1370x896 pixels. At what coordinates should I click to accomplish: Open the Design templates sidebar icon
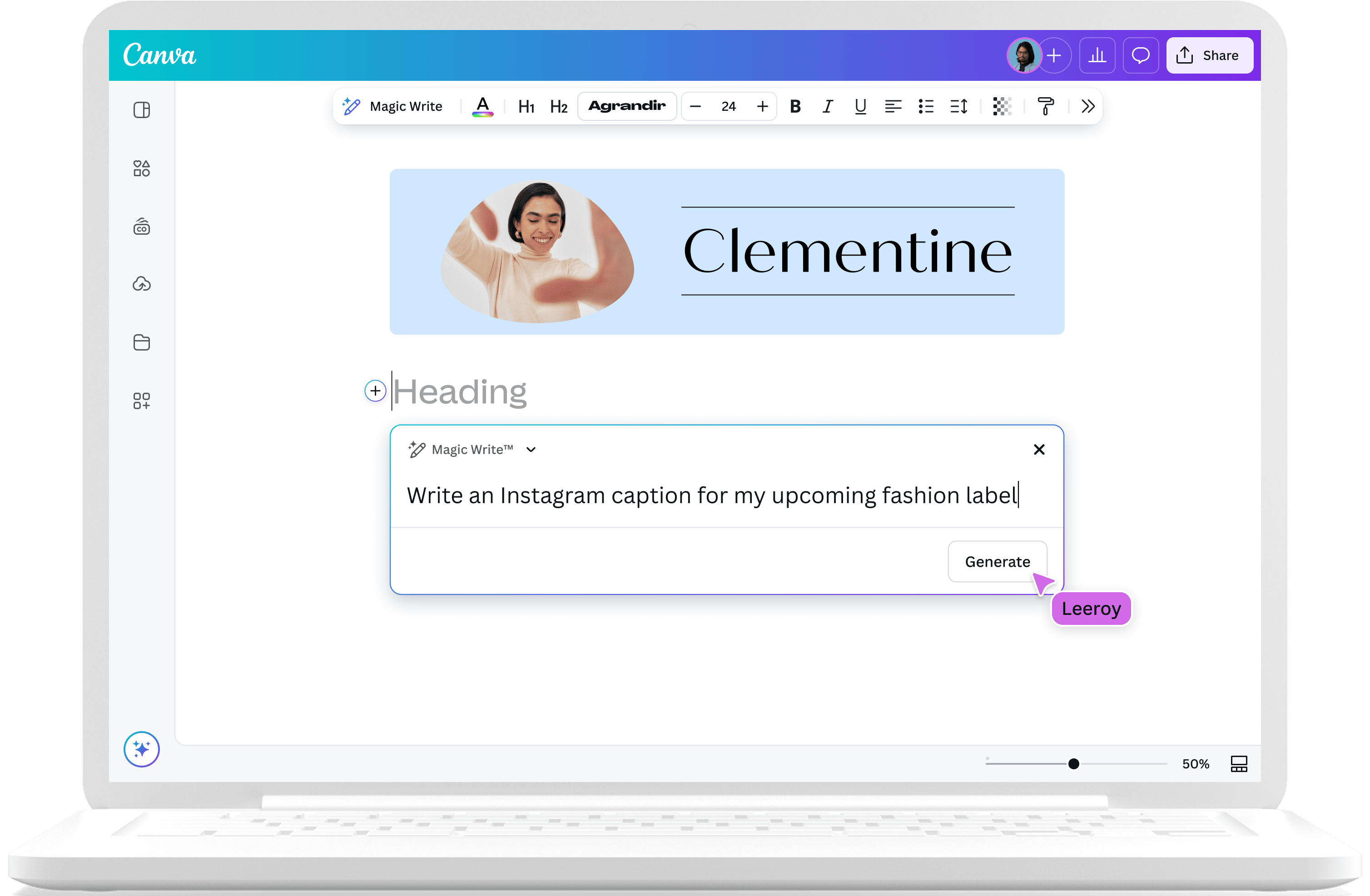click(x=142, y=110)
